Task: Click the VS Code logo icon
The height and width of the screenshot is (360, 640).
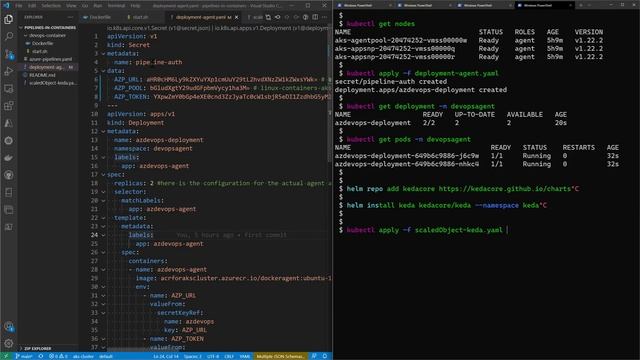Action: click(6, 6)
